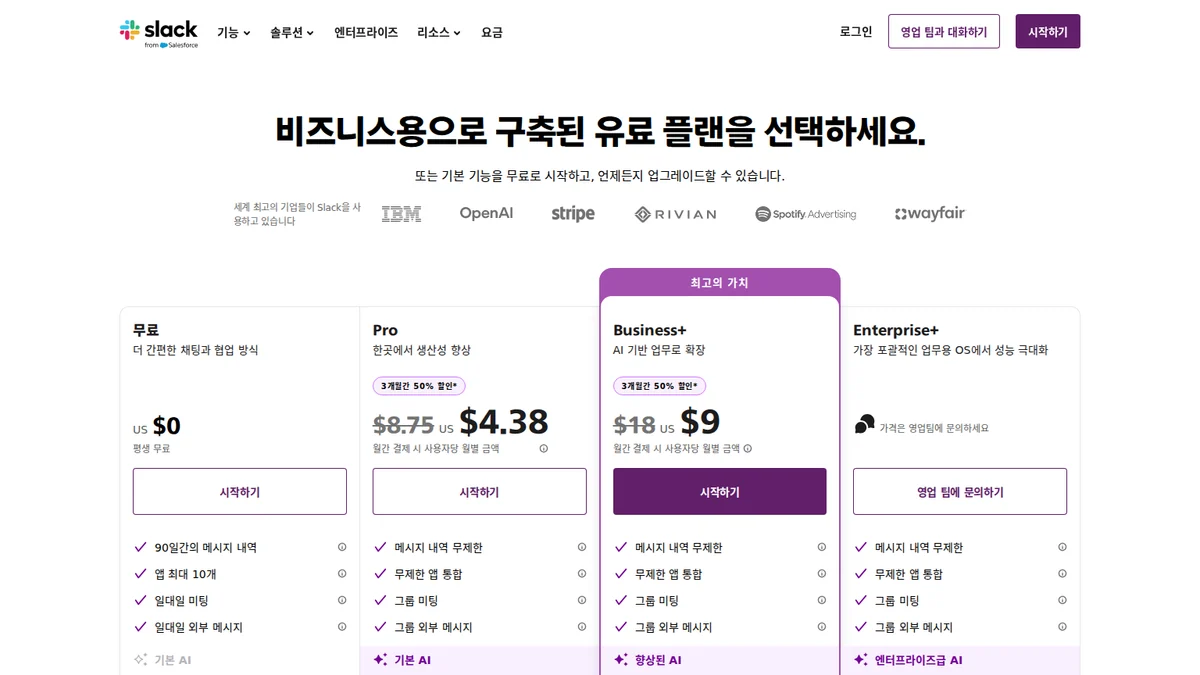Click speech bubble icon in Enterprise+ card
The width and height of the screenshot is (1200, 675).
pyautogui.click(x=865, y=424)
